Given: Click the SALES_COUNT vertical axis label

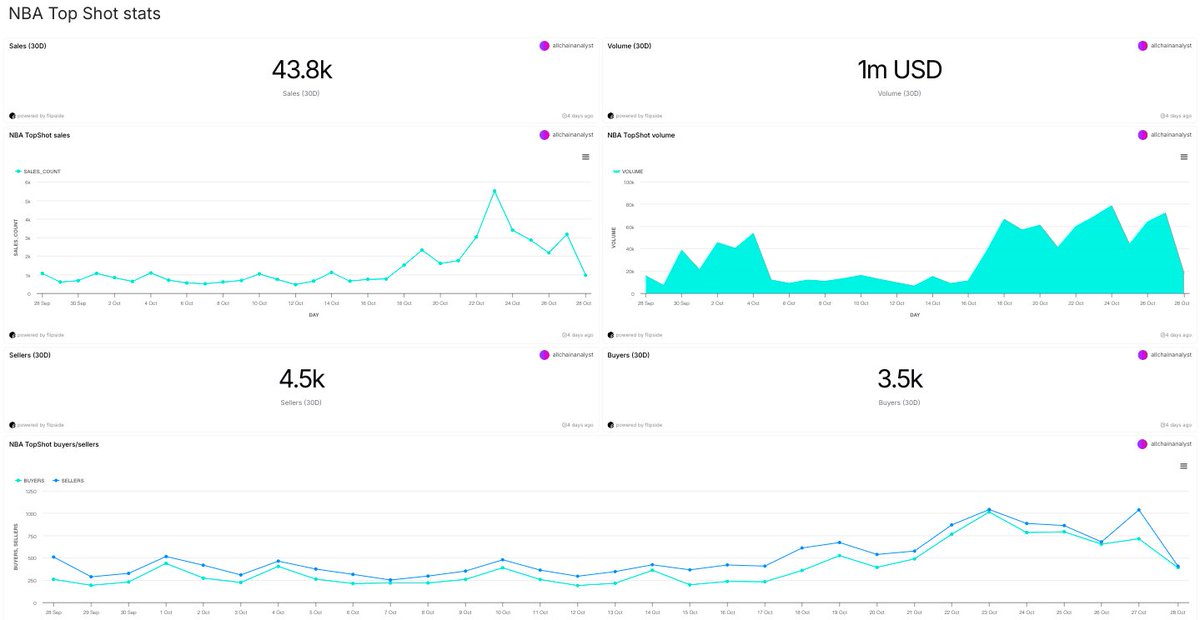Looking at the screenshot, I should point(16,237).
